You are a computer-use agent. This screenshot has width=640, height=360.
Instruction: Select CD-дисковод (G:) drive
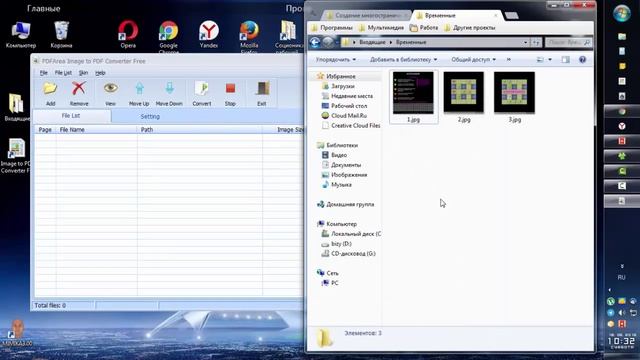tap(353, 253)
